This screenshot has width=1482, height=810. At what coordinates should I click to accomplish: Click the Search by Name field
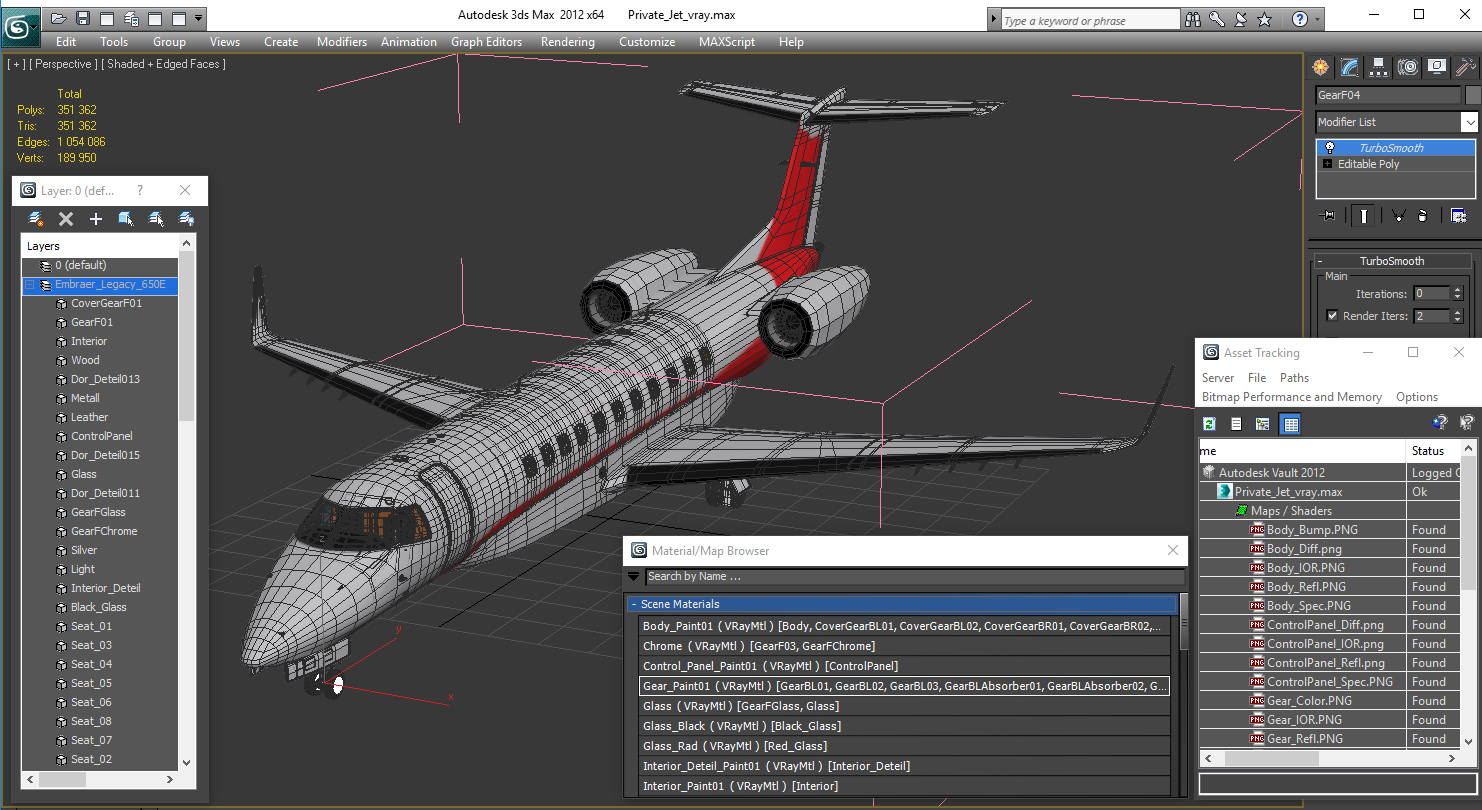915,577
